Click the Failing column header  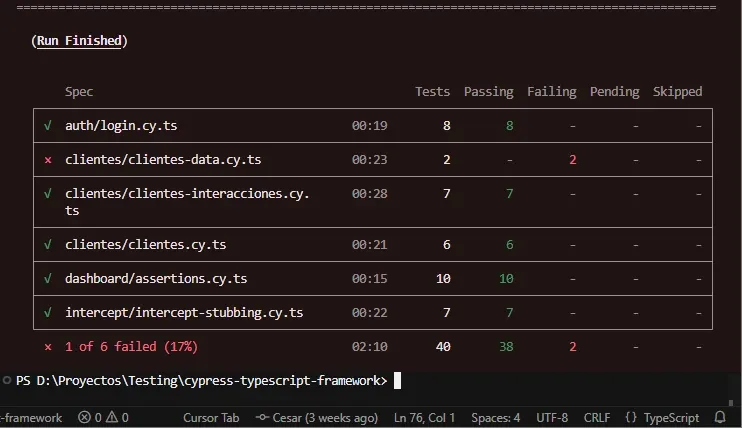pos(552,92)
